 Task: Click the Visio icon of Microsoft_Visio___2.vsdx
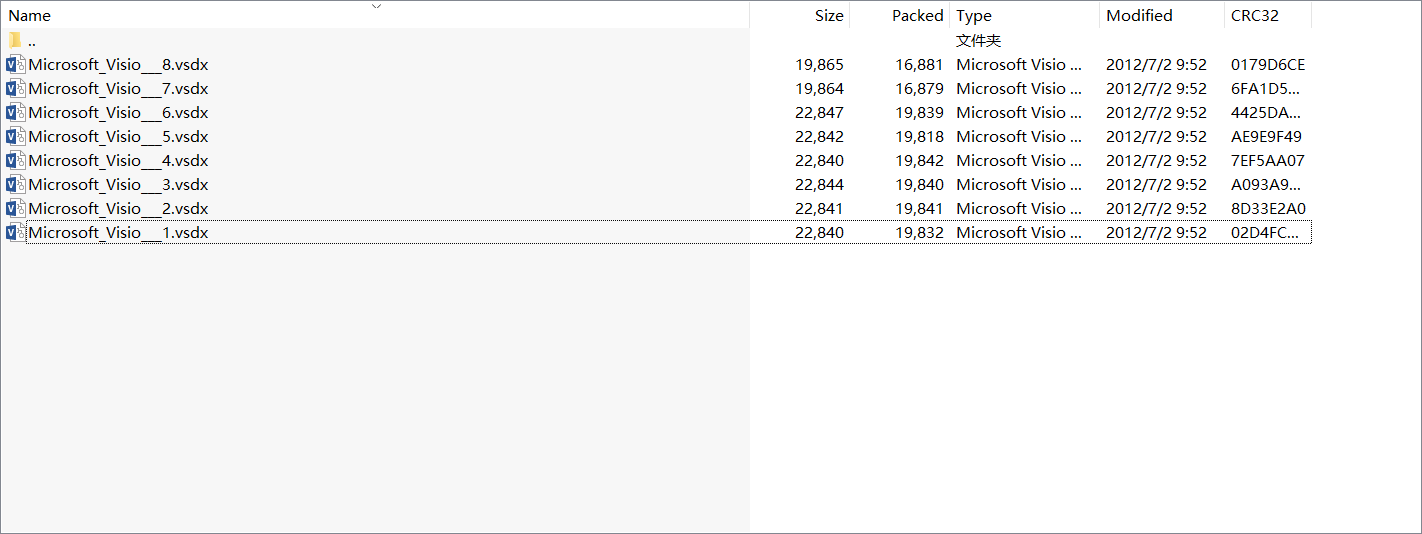tap(15, 208)
